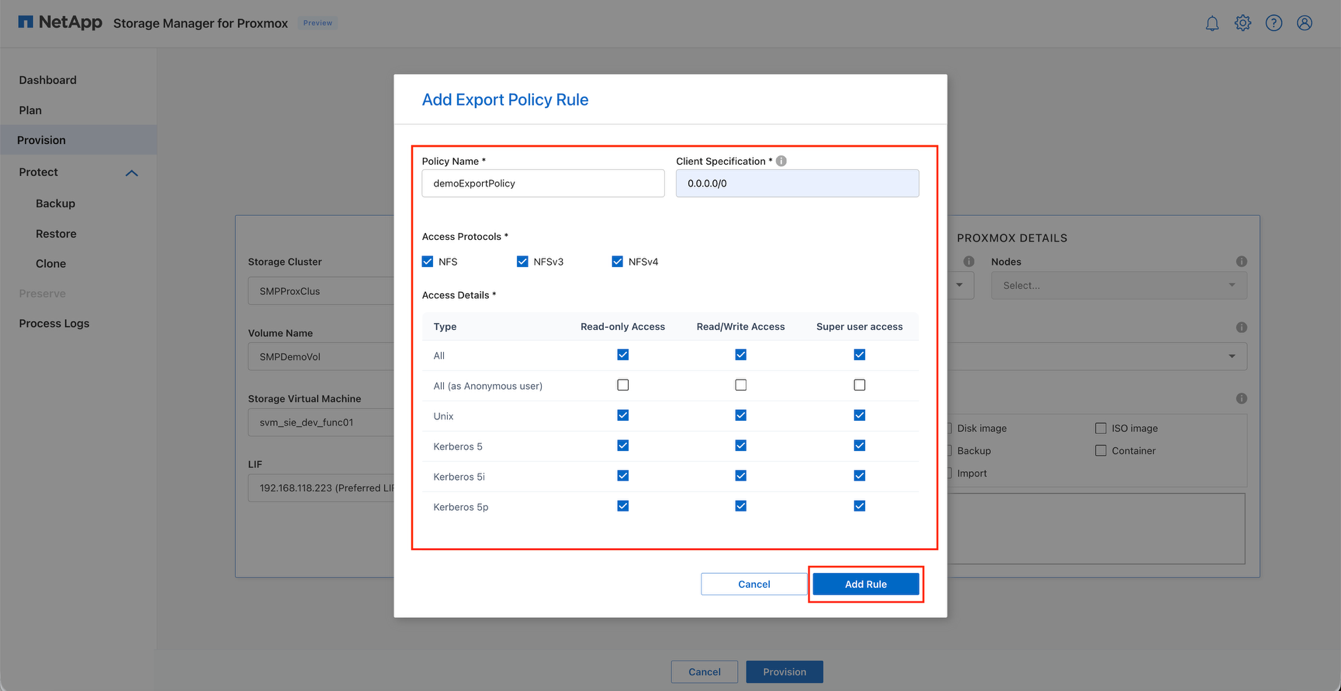Click the help question mark icon

click(x=1274, y=22)
